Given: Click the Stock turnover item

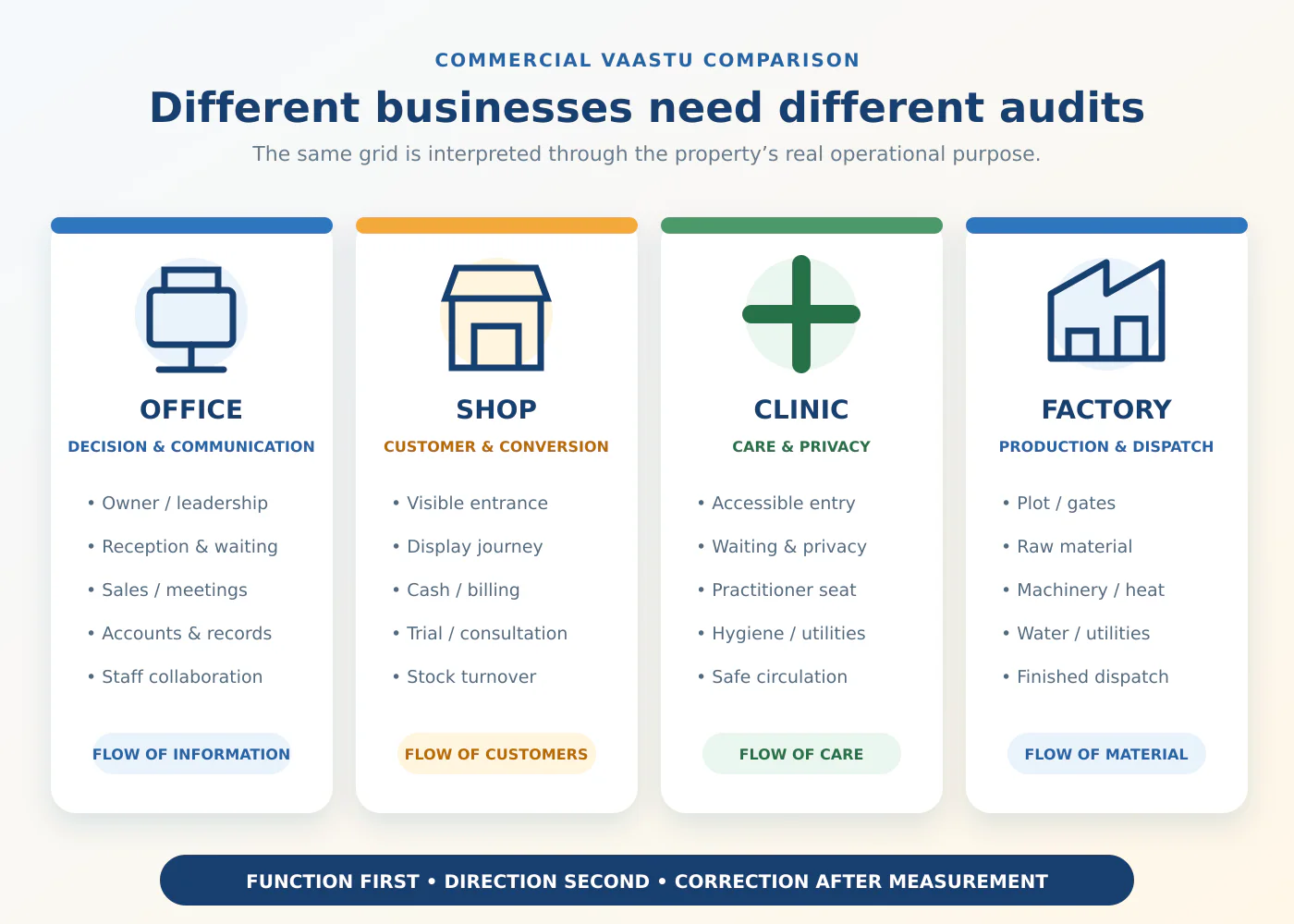Looking at the screenshot, I should coord(464,677).
